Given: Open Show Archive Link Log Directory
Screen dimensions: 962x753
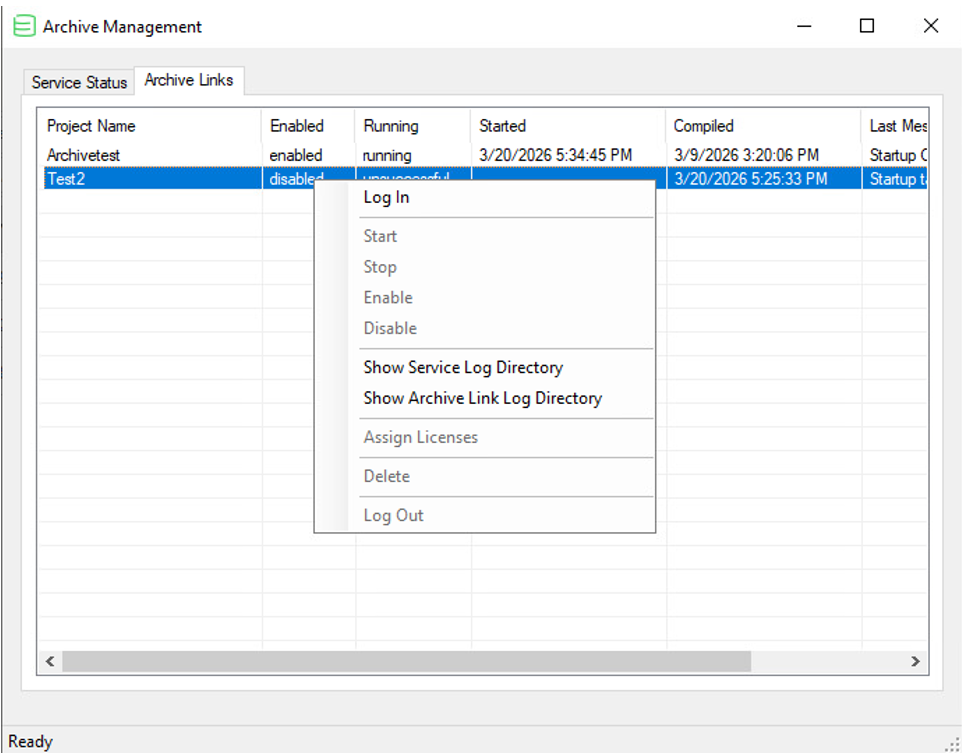Looking at the screenshot, I should [x=483, y=398].
